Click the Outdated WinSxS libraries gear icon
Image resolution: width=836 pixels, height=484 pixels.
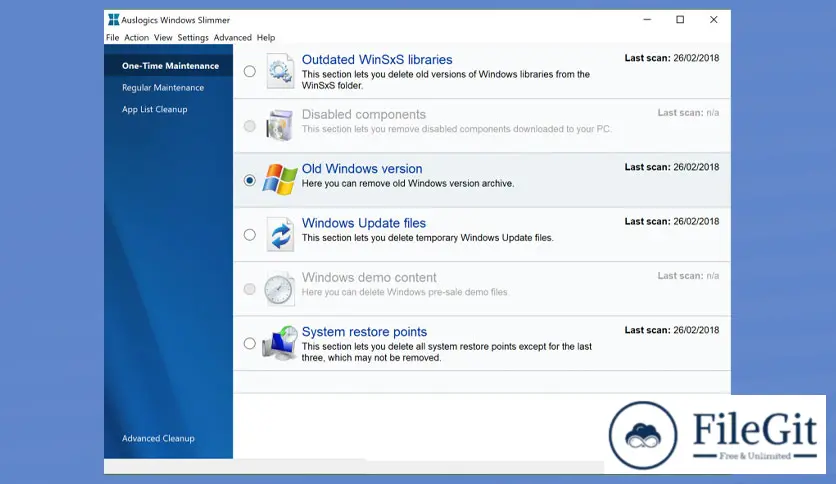coord(280,71)
